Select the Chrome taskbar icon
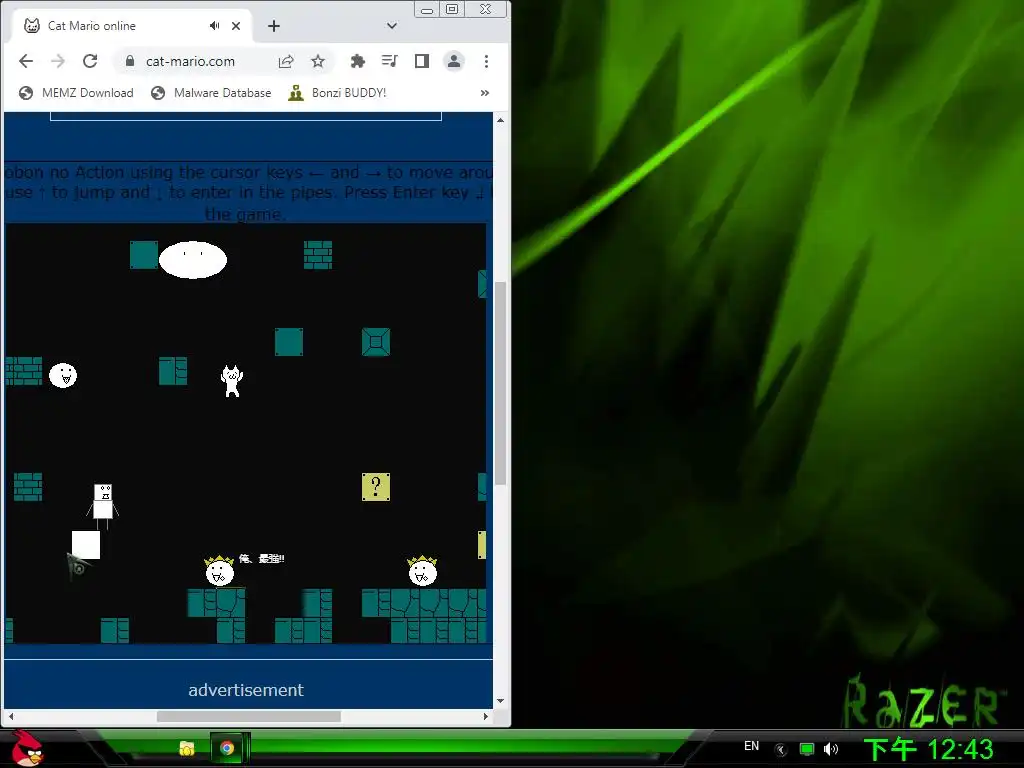Image resolution: width=1024 pixels, height=768 pixels. point(227,748)
